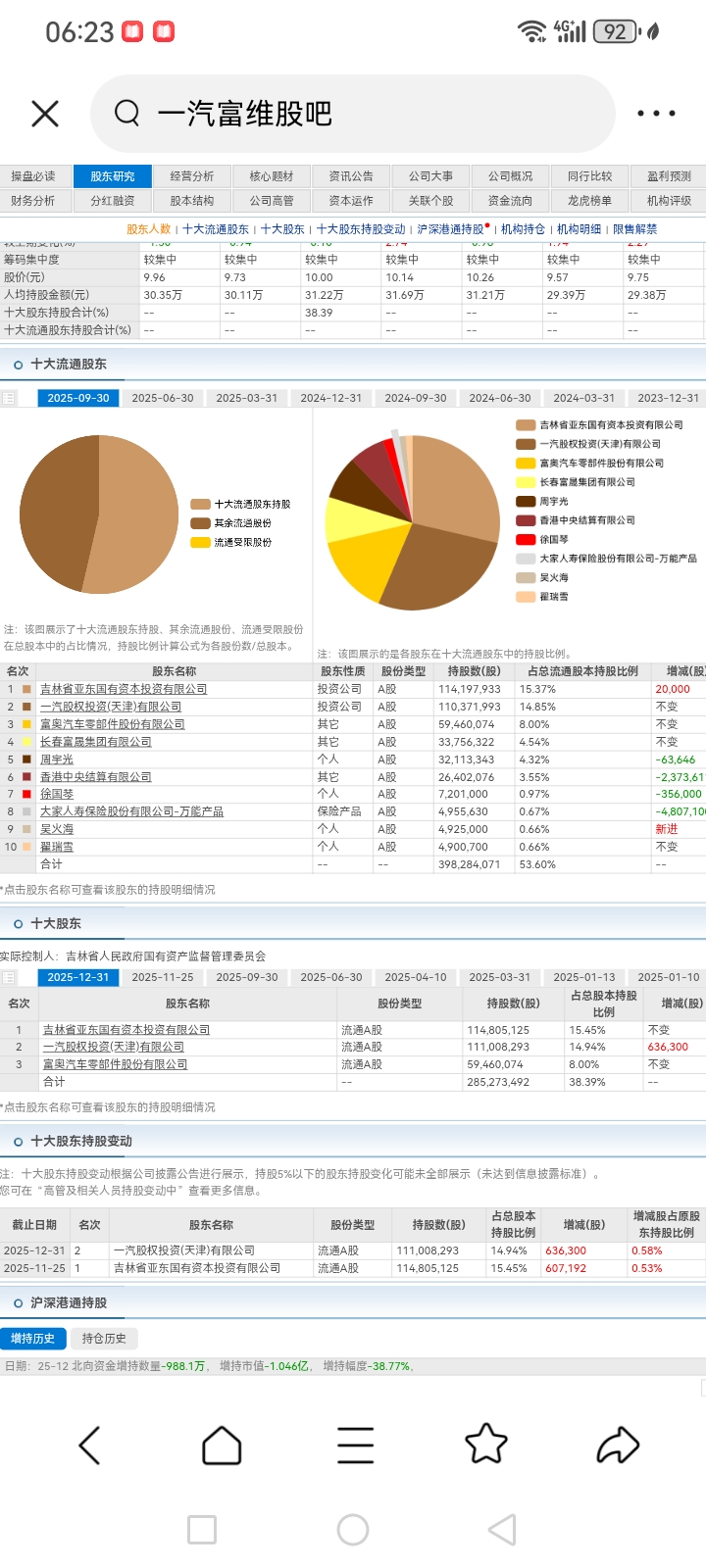Tap the search field showing 一汽富维股吧

(x=353, y=114)
